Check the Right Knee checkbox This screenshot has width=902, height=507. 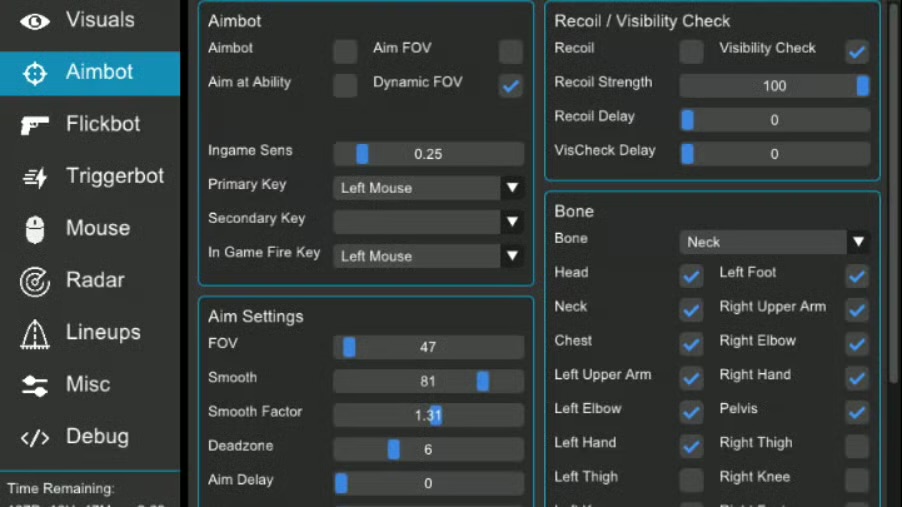tap(857, 480)
